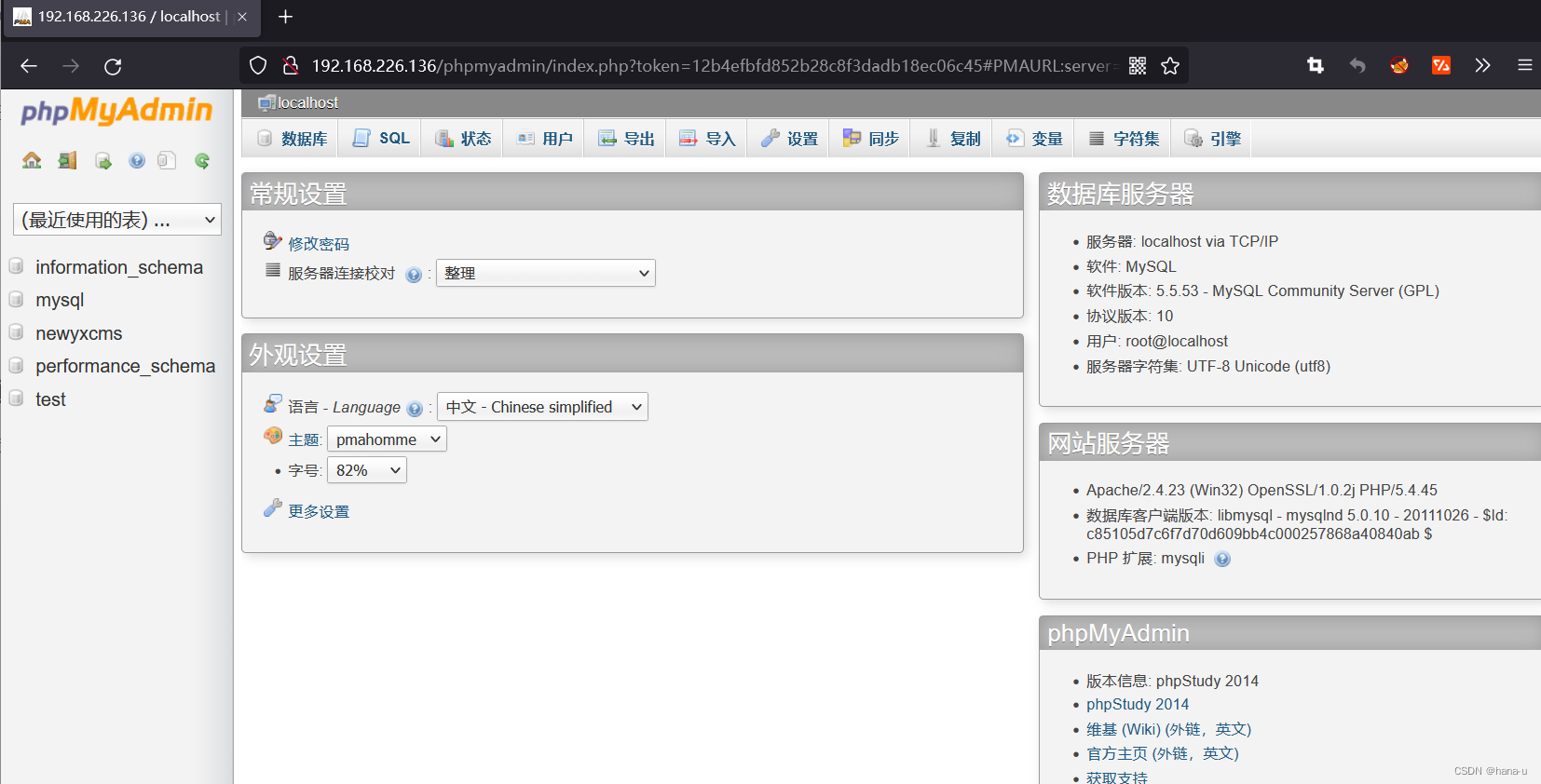1541x784 pixels.
Task: Click the log out icon in sidebar
Action: [x=67, y=160]
